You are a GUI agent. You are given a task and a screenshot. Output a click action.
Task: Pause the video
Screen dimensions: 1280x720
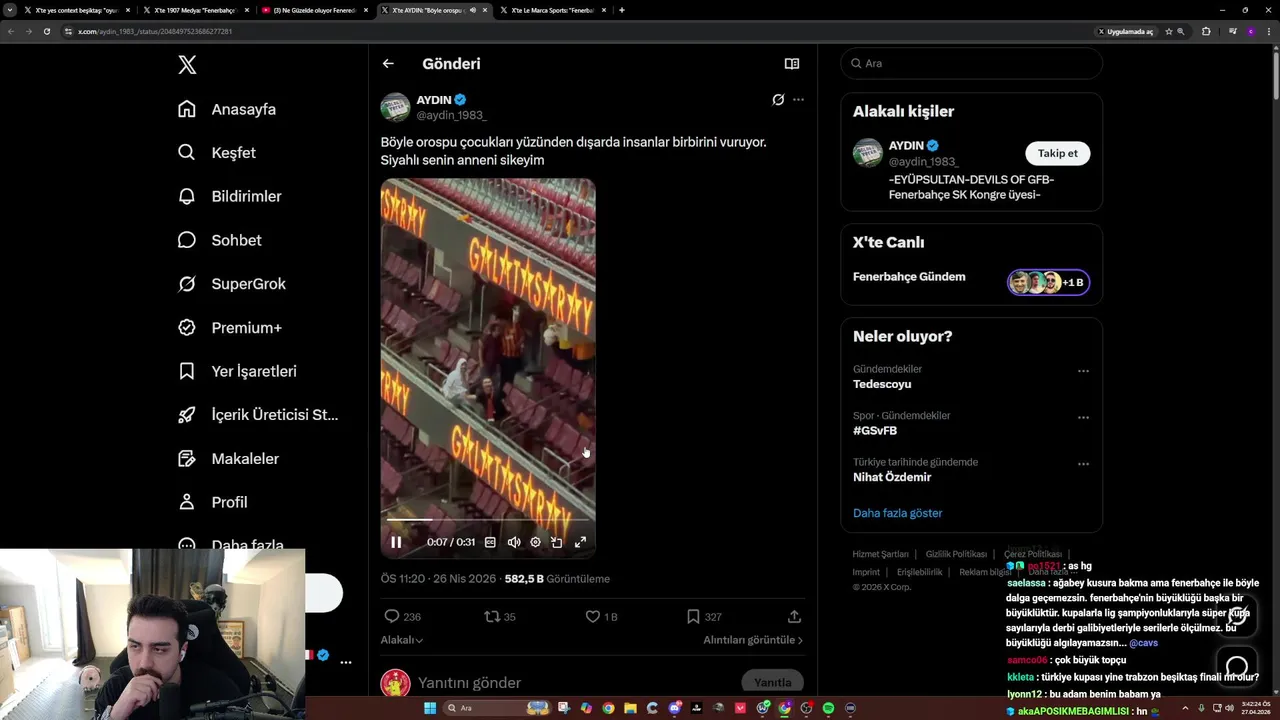tap(396, 542)
